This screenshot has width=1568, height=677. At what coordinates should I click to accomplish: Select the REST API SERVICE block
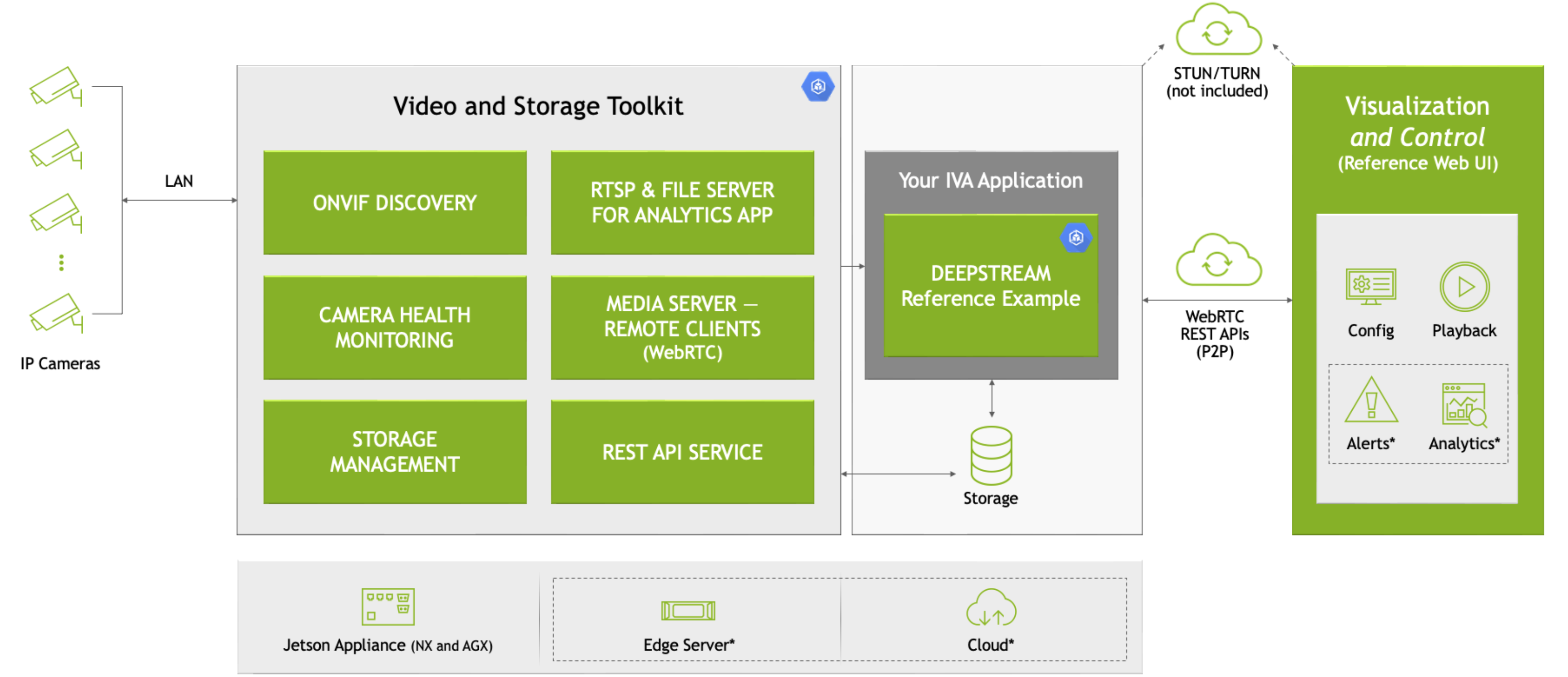point(682,452)
